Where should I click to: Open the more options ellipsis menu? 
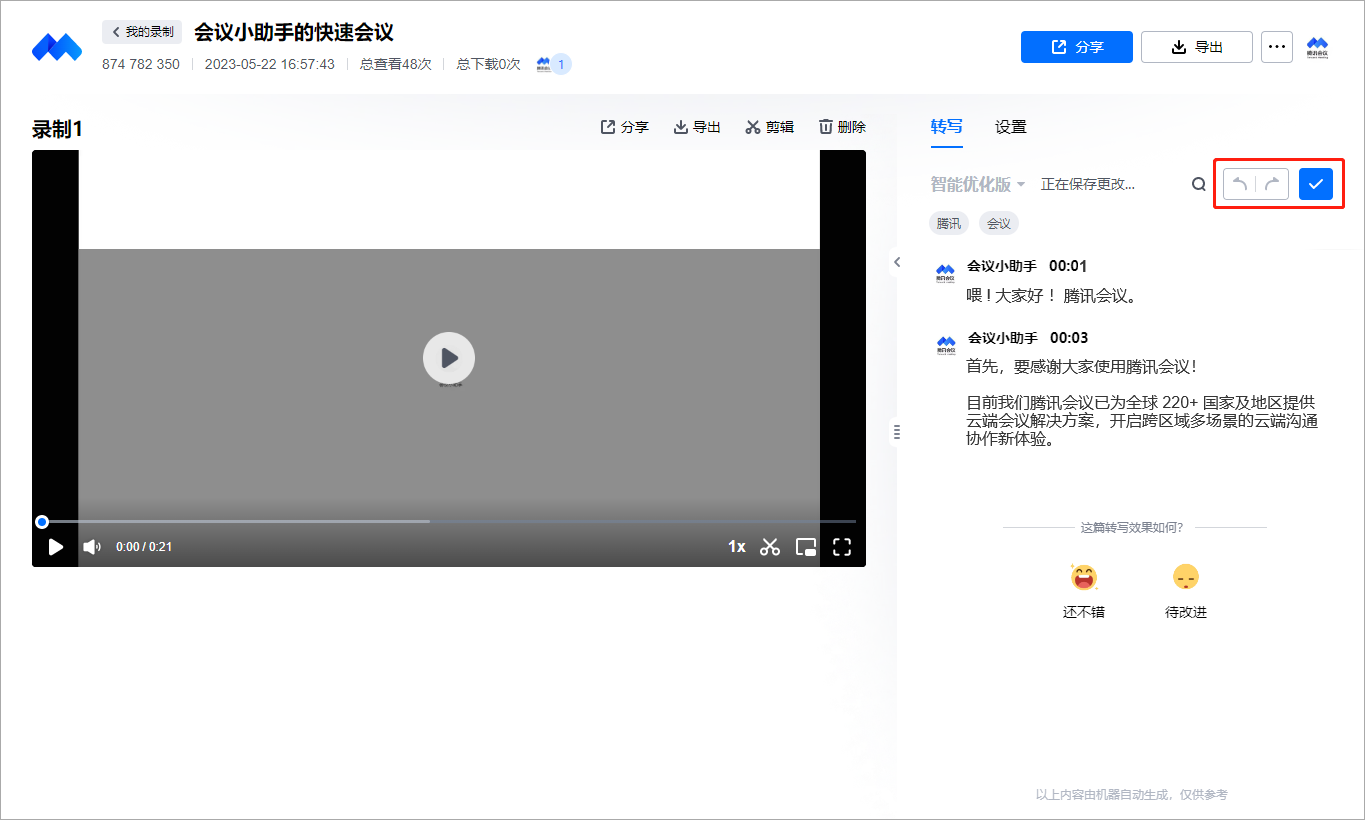click(1277, 47)
